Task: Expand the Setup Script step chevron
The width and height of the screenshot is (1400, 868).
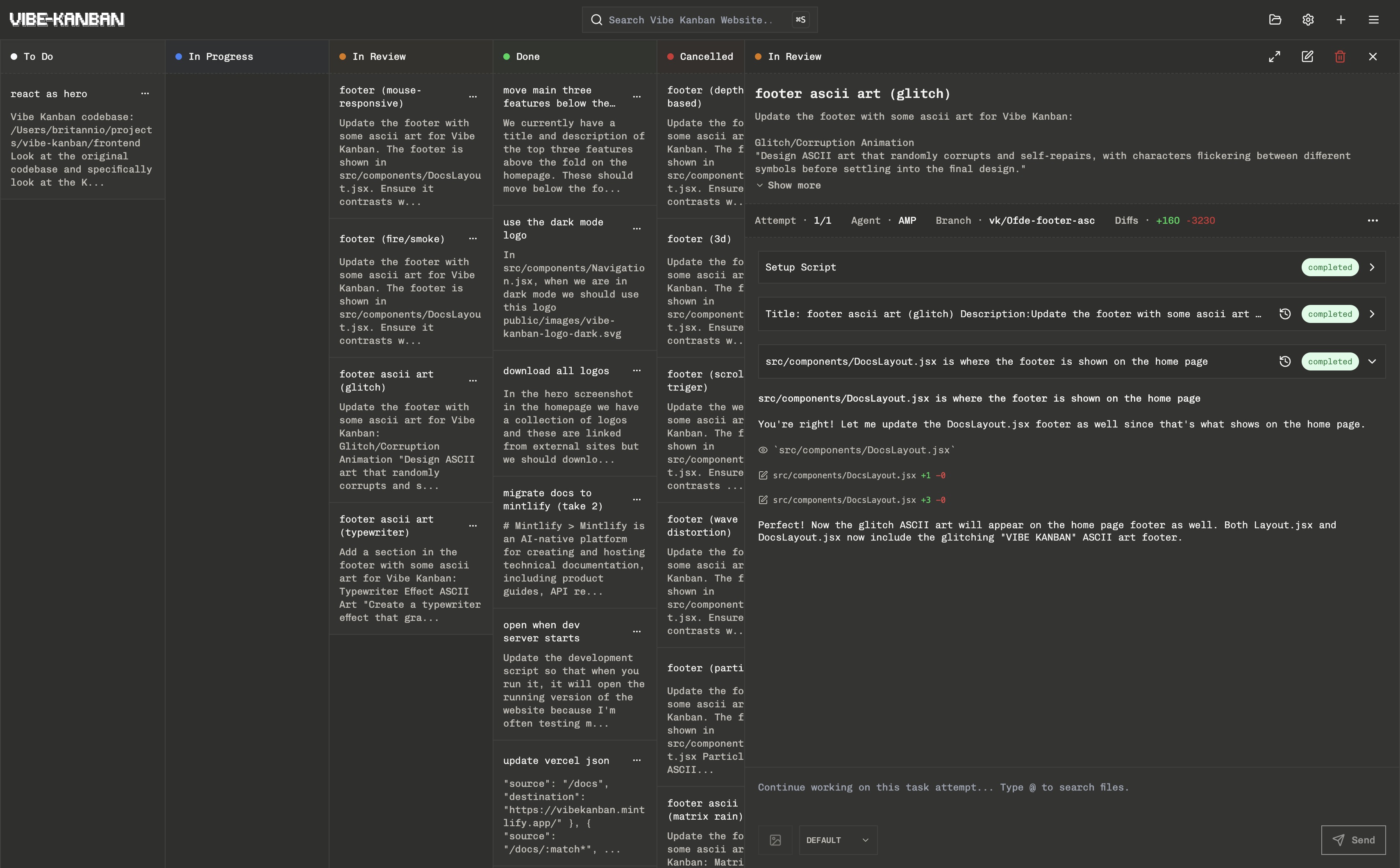Action: [1373, 267]
